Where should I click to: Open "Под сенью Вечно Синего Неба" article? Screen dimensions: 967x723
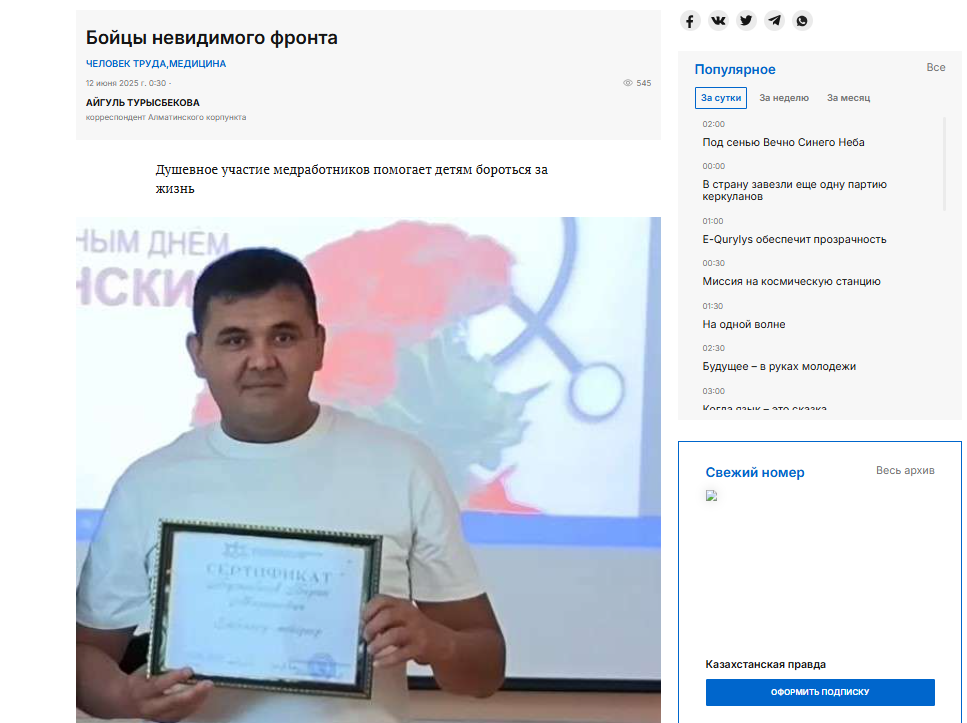(x=783, y=143)
